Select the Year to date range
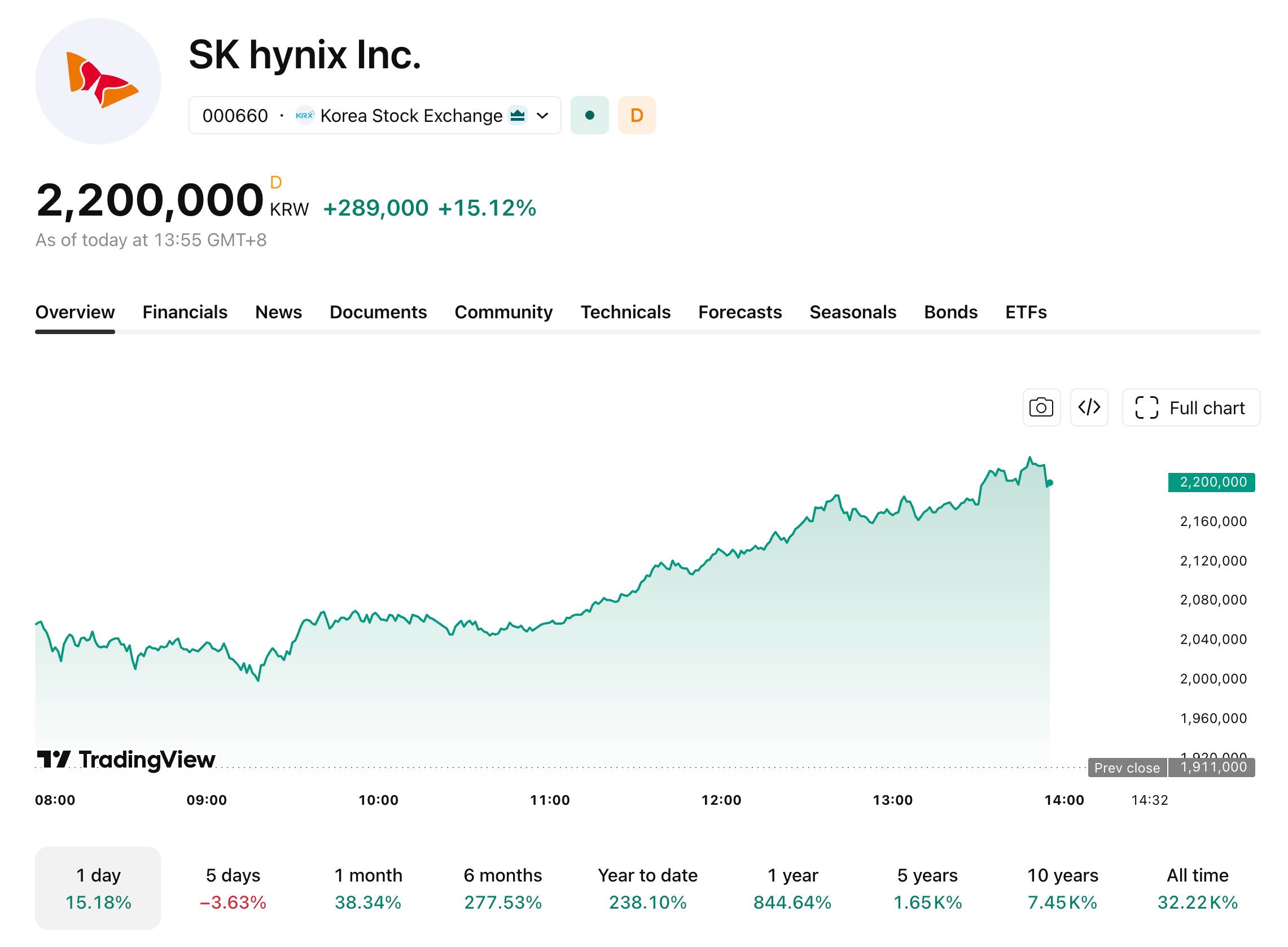The width and height of the screenshot is (1288, 947). [648, 888]
